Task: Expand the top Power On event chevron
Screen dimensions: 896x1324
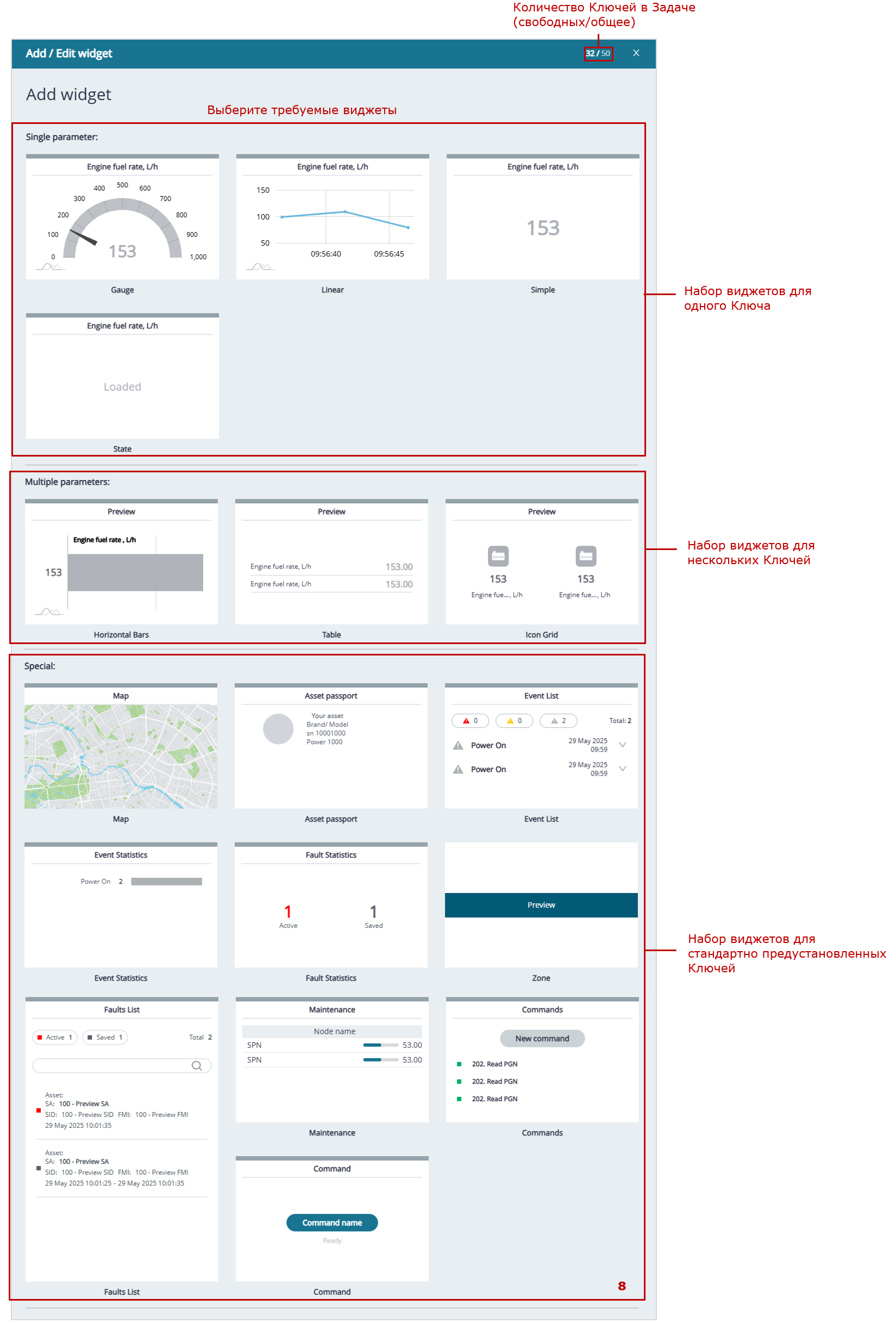Action: 622,745
